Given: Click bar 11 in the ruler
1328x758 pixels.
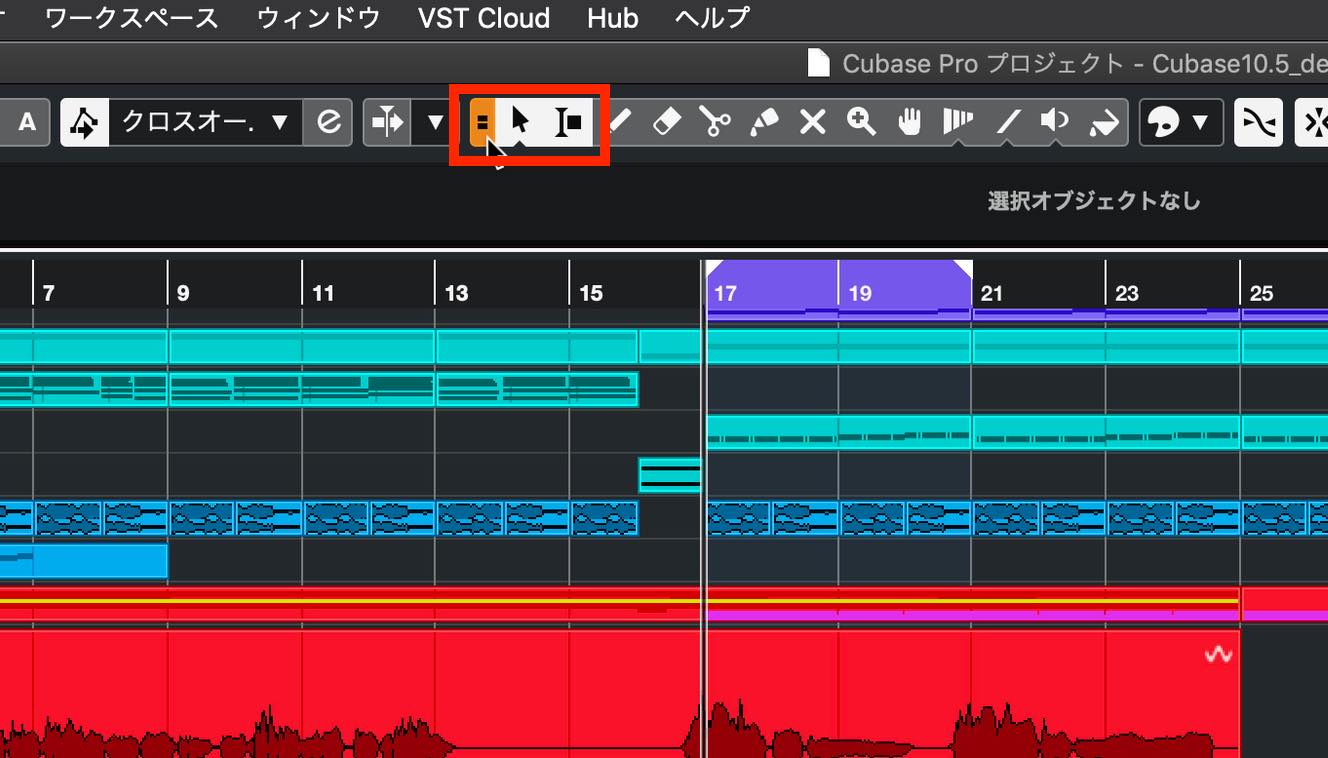Looking at the screenshot, I should coord(323,293).
